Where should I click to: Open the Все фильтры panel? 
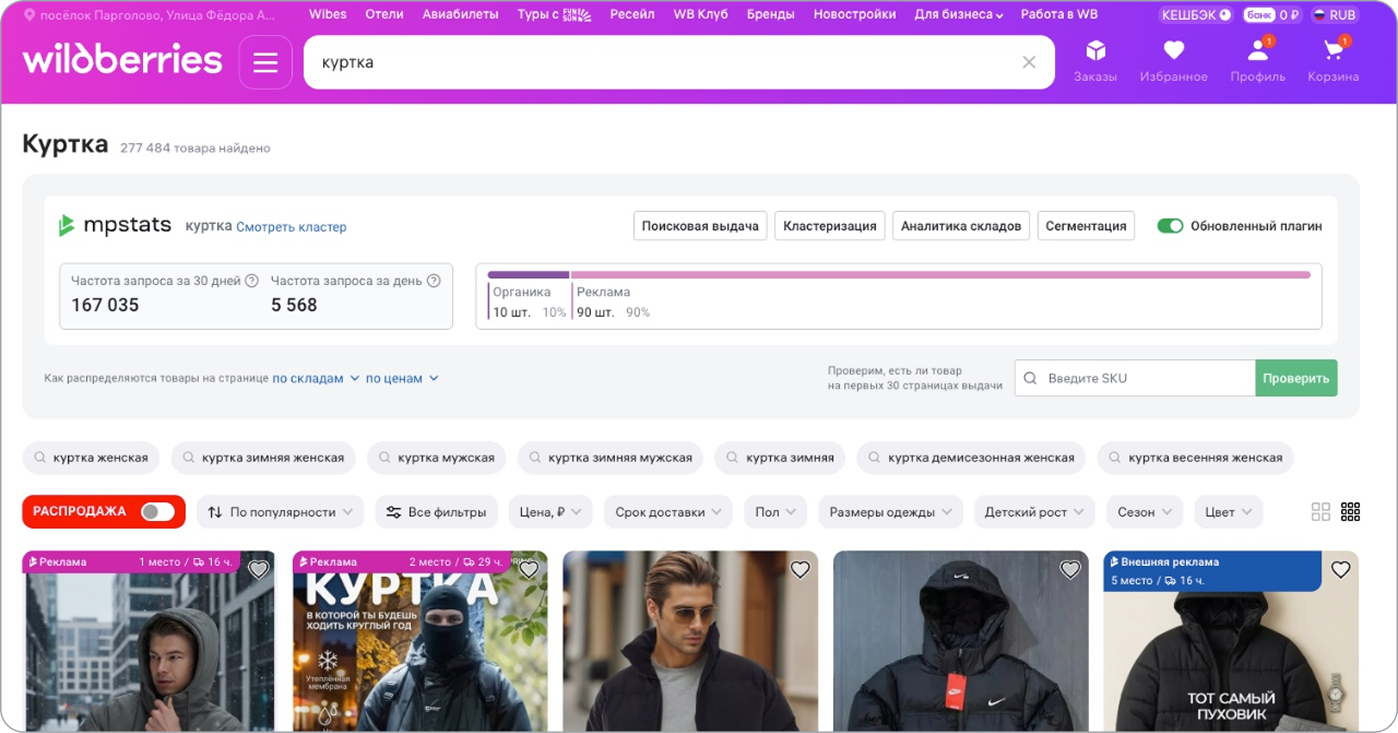(x=436, y=512)
